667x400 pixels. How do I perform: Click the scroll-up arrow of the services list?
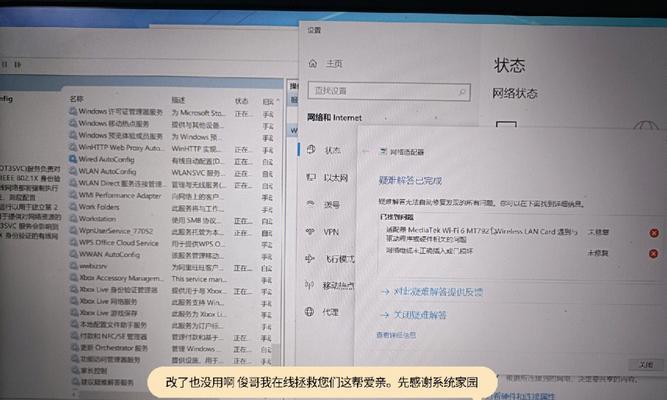278,101
